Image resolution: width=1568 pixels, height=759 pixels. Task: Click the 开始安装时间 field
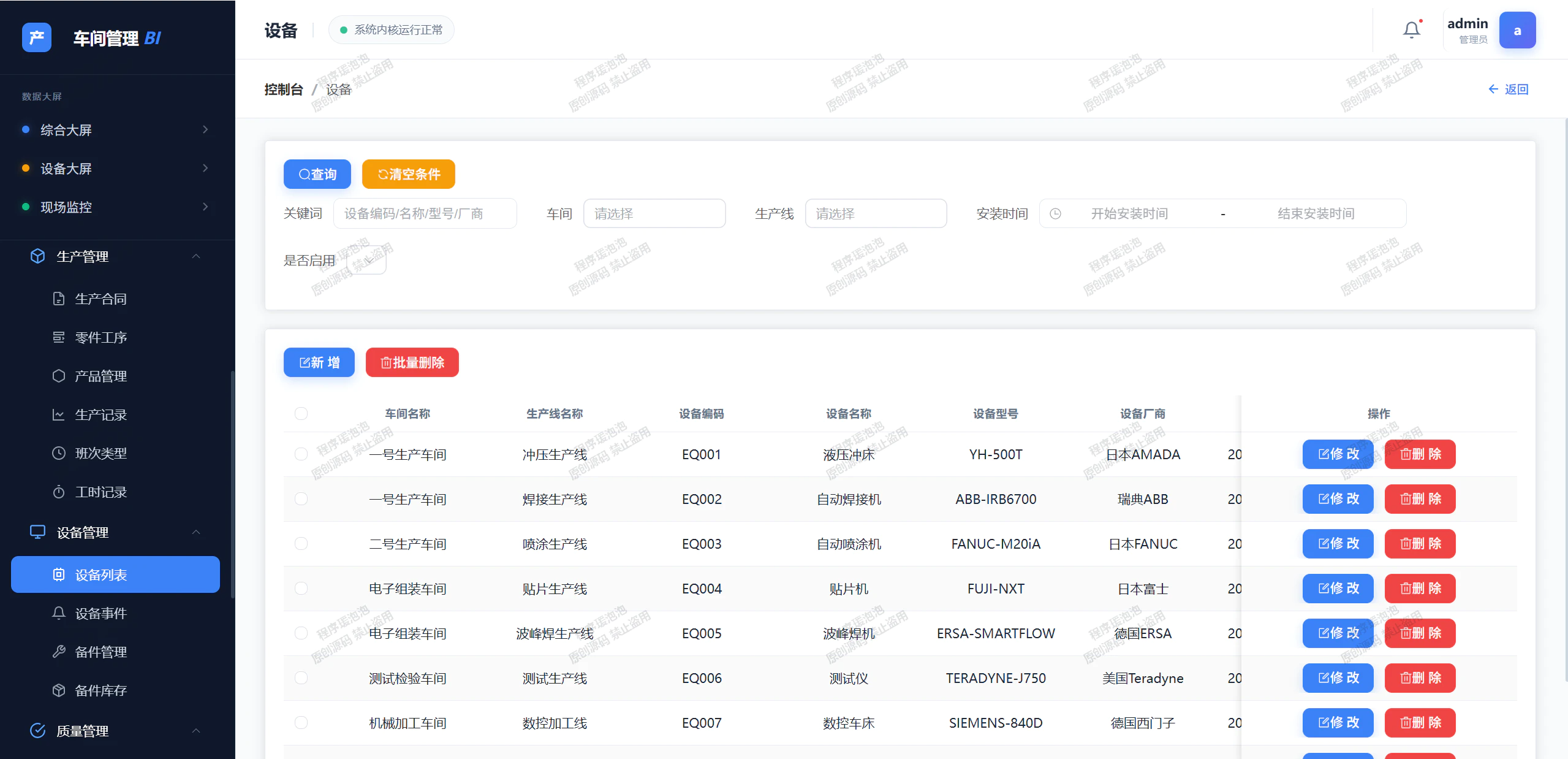(1129, 213)
